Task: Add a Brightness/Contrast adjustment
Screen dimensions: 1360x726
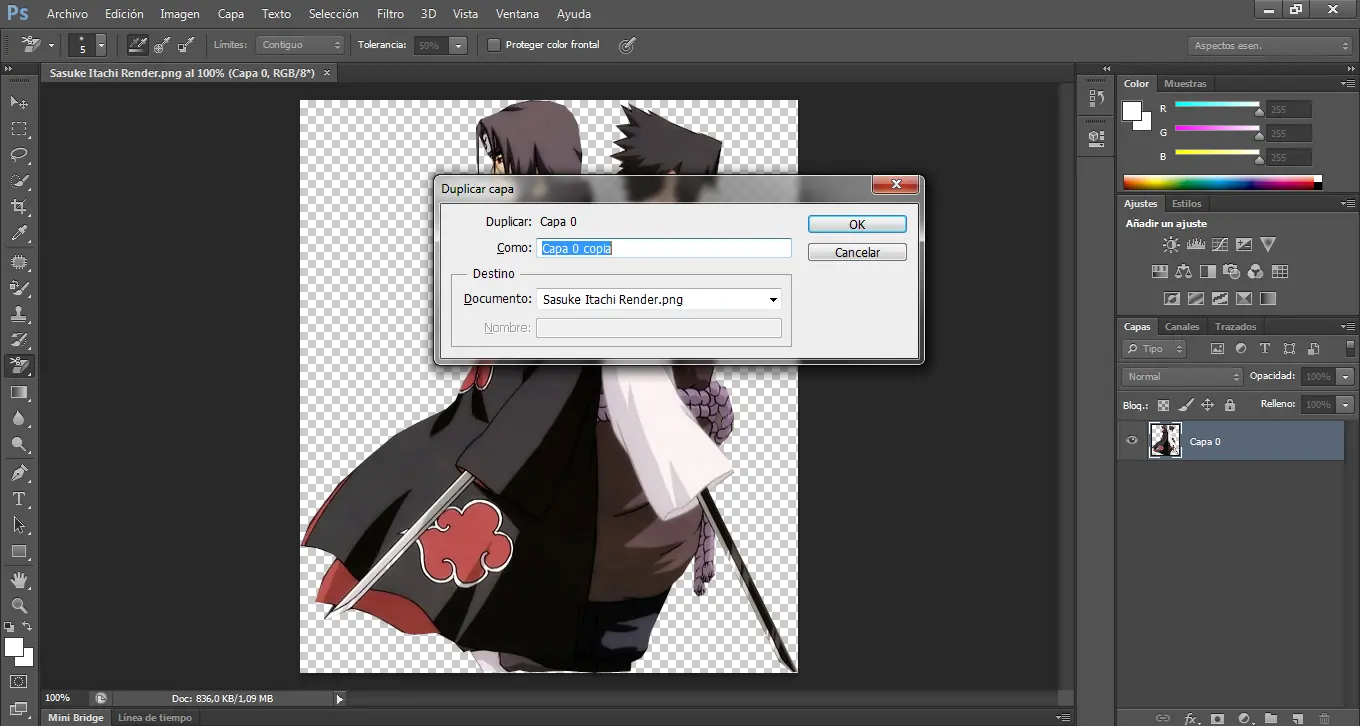Action: pos(1171,245)
